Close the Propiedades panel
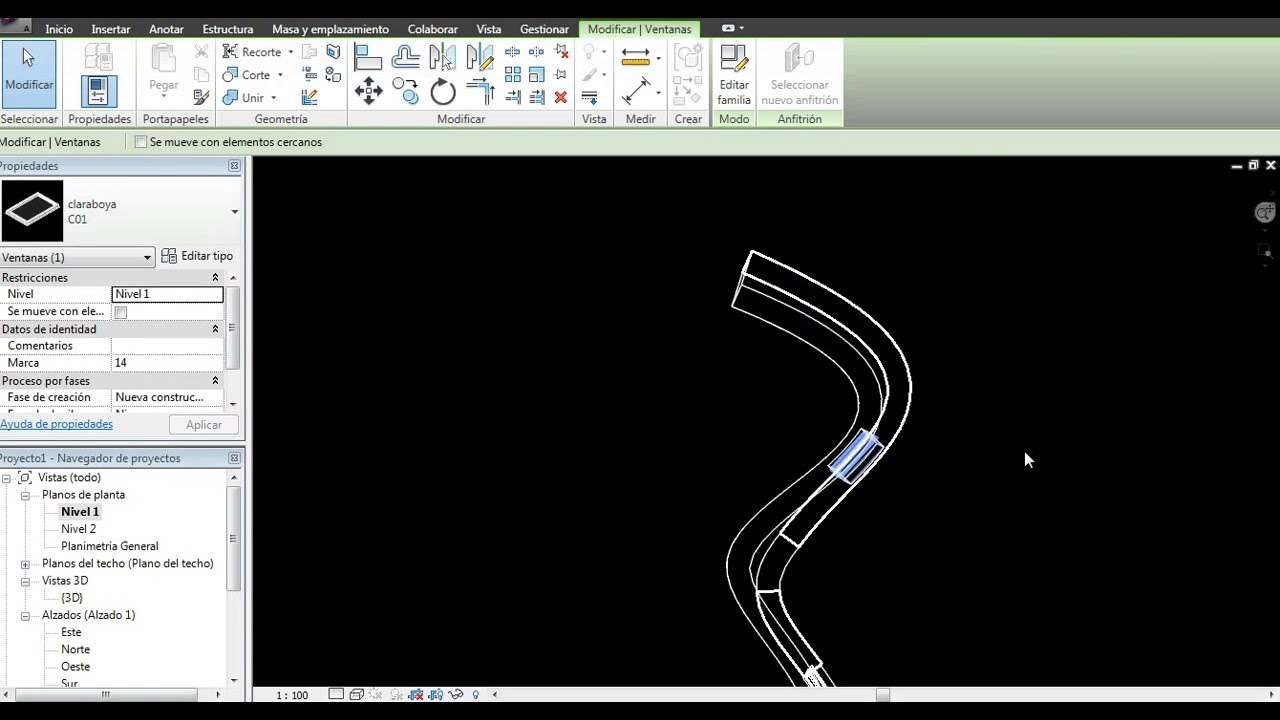 click(234, 166)
